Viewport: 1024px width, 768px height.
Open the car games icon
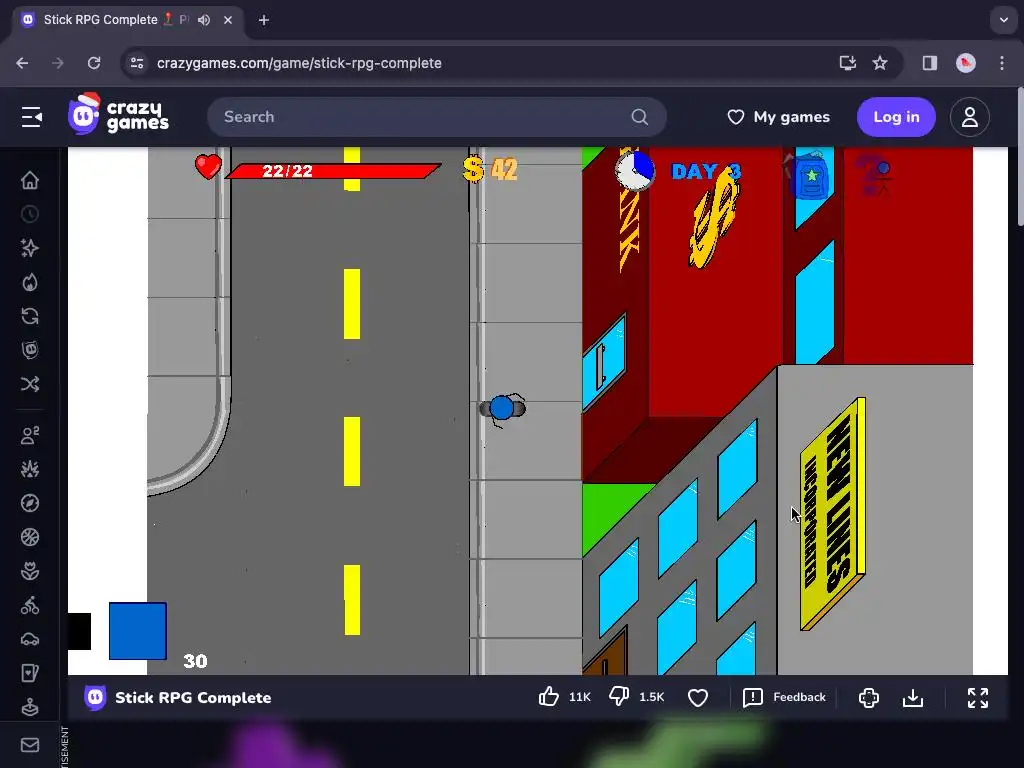click(x=30, y=639)
